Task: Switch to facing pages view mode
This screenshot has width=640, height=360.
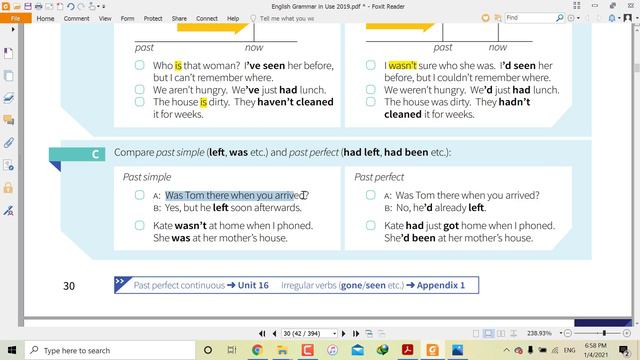Action: pos(501,333)
